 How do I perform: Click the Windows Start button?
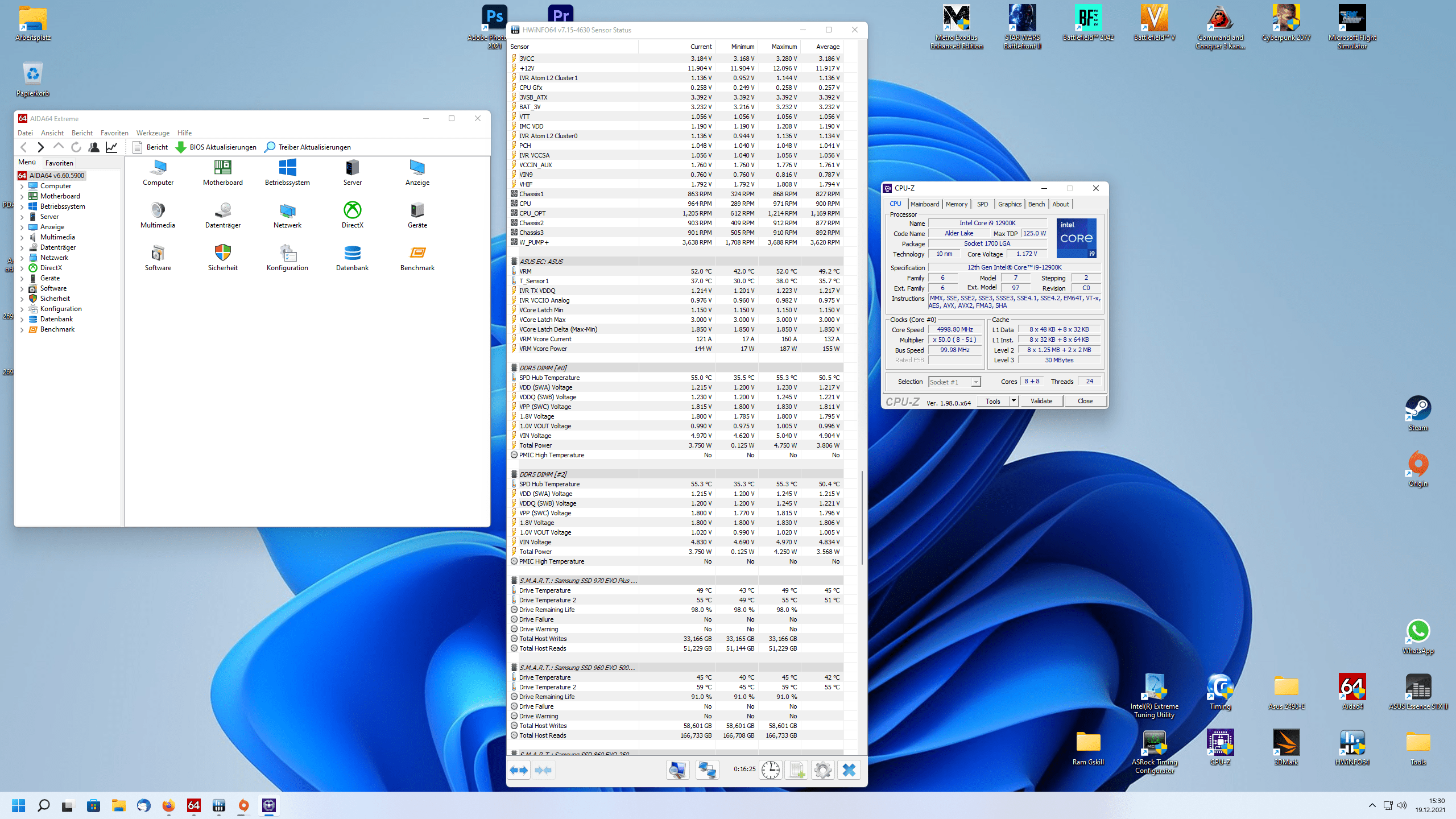(x=18, y=805)
